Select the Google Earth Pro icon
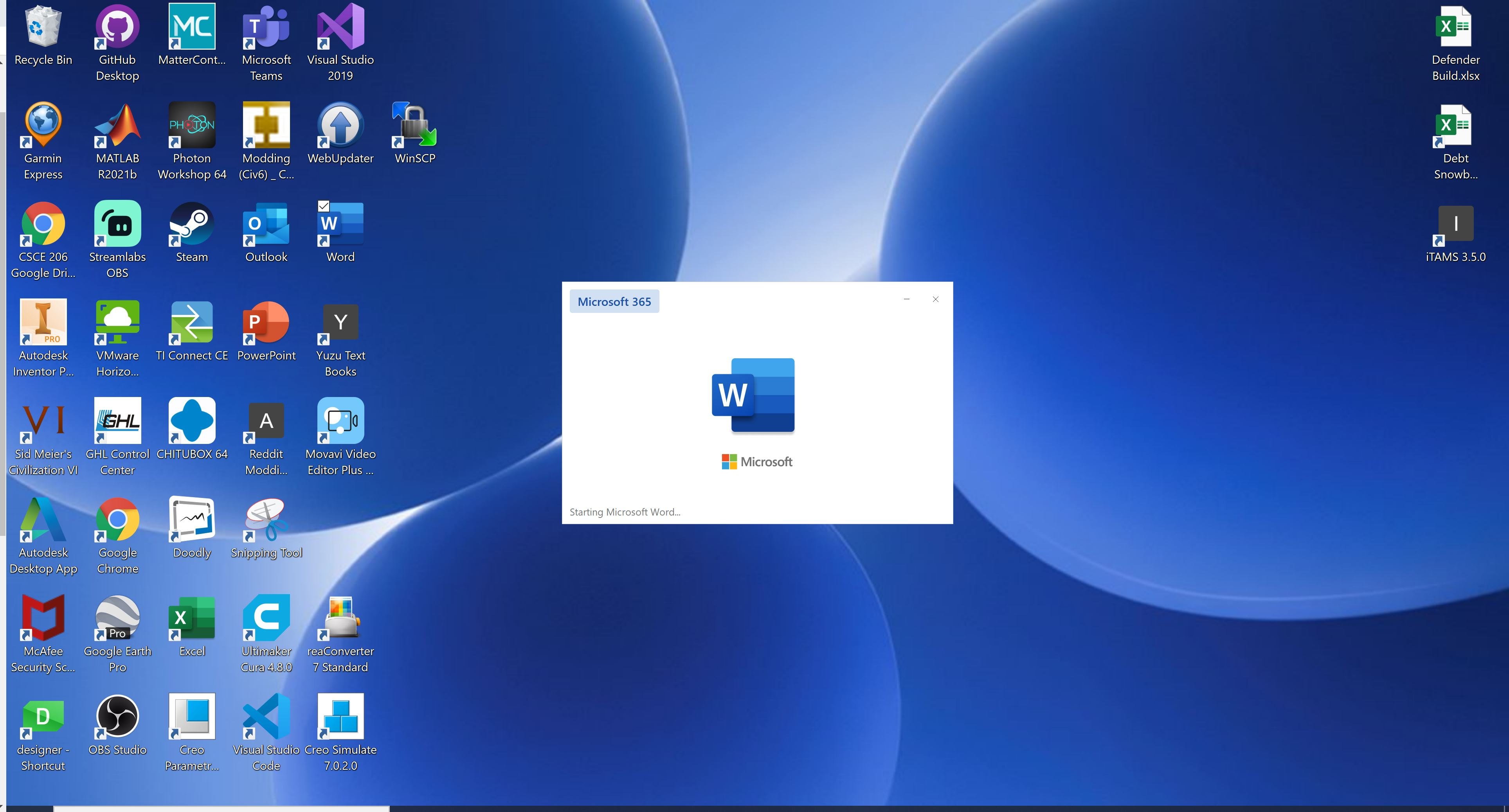This screenshot has height=812, width=1509. pos(117,618)
